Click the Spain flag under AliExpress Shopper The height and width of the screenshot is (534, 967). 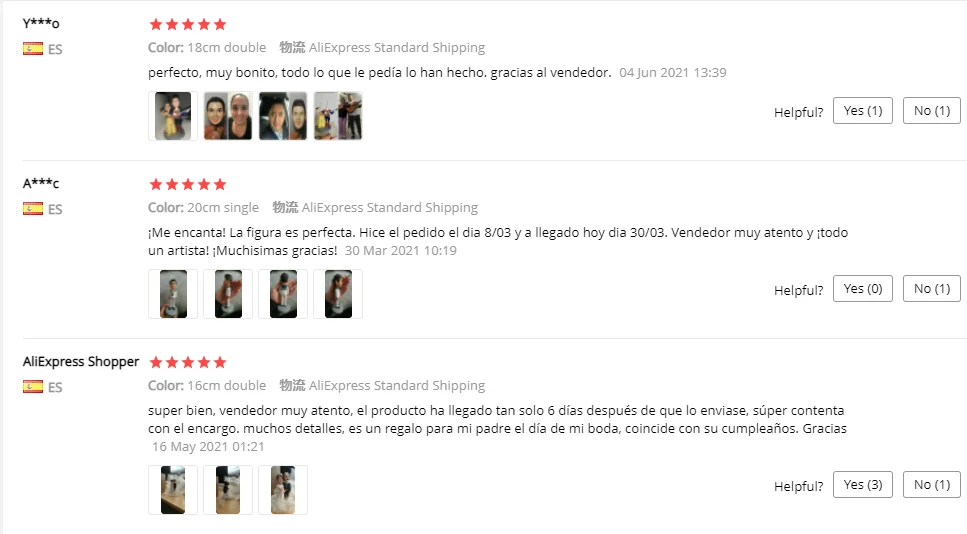point(33,387)
